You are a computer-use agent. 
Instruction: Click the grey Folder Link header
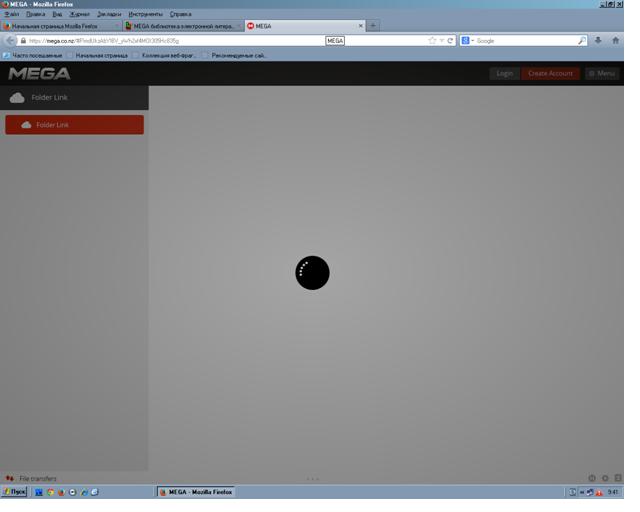74,98
